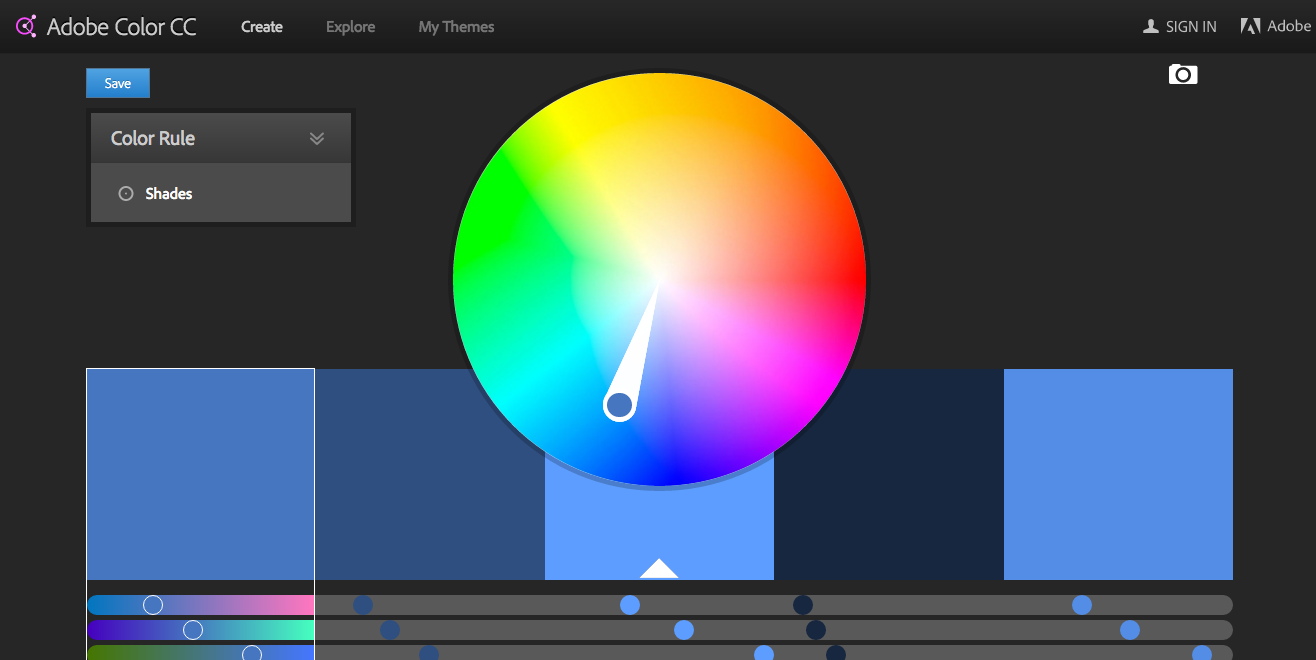Click the Sign In user icon
Screen dimensions: 1316x660
tap(1150, 26)
